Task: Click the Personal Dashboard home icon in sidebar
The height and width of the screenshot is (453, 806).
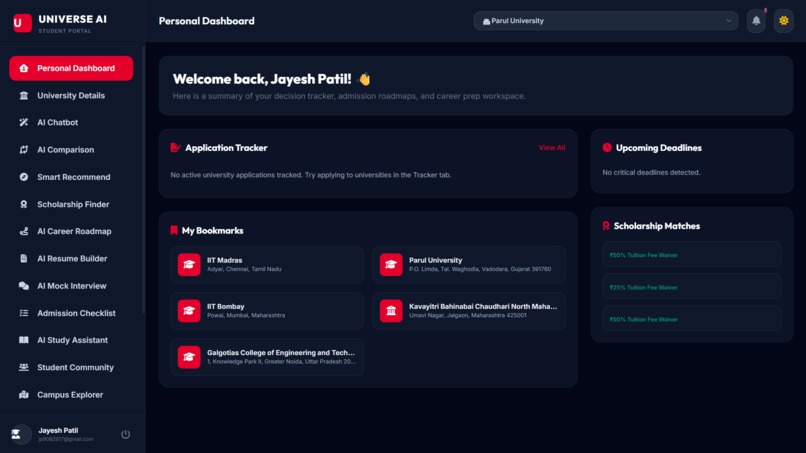Action: [24, 68]
